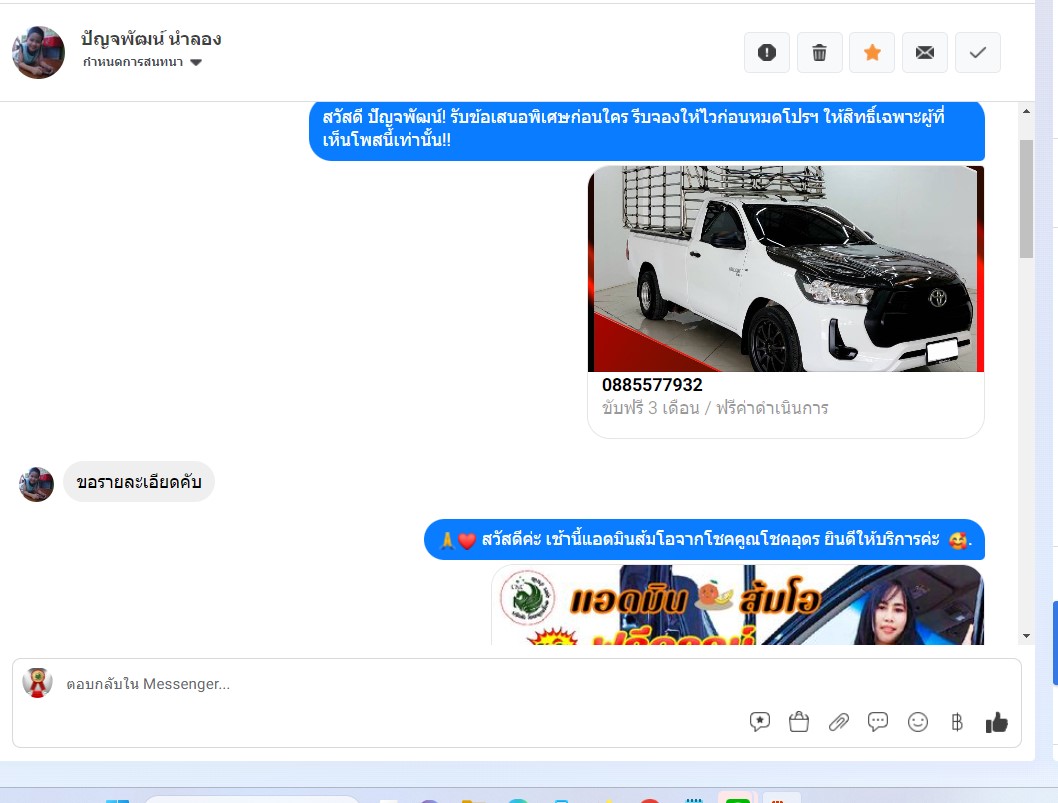
Task: Open the Toyota pickup truck image
Action: pyautogui.click(x=786, y=269)
